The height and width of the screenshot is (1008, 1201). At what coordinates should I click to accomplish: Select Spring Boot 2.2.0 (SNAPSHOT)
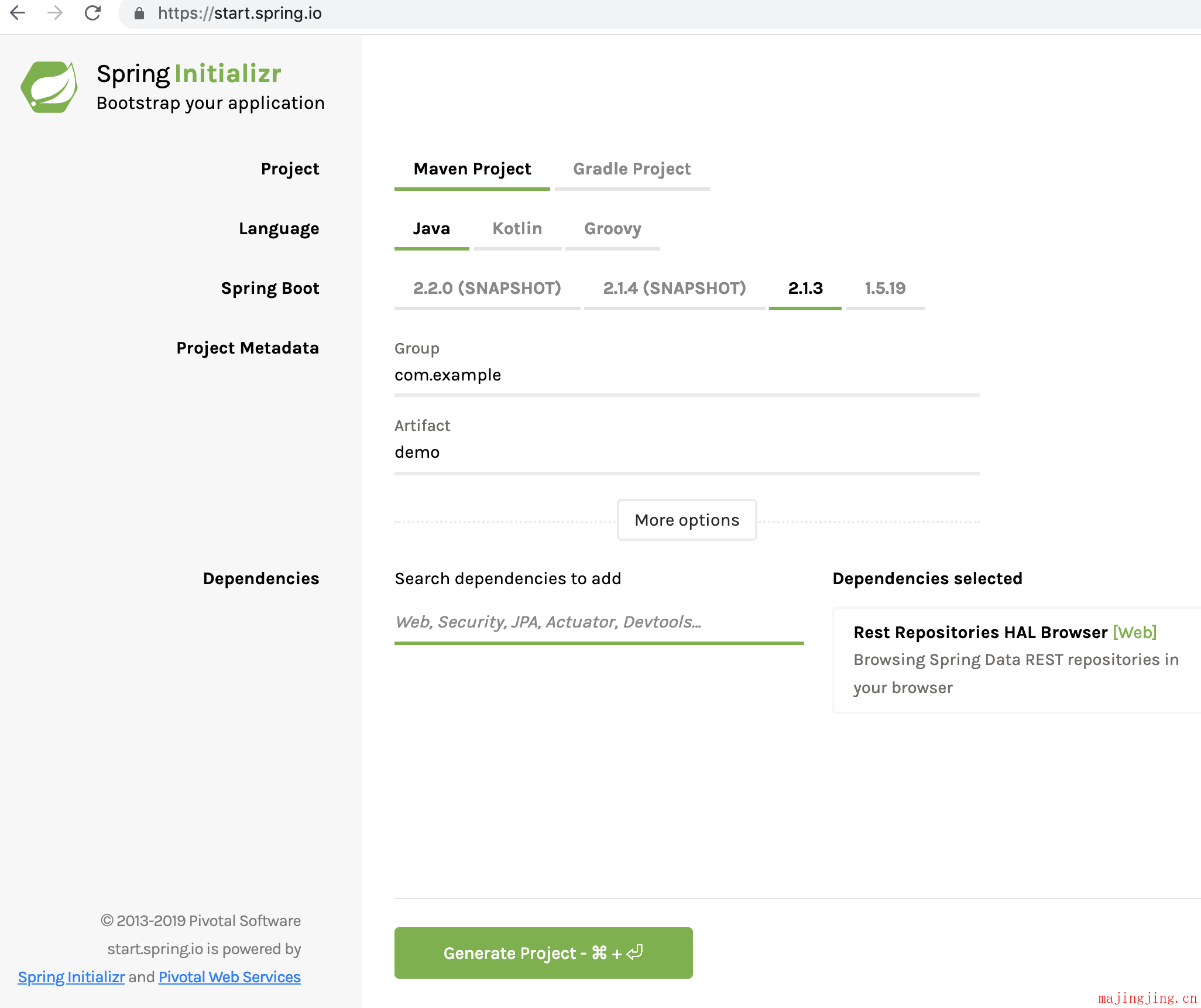click(x=487, y=289)
